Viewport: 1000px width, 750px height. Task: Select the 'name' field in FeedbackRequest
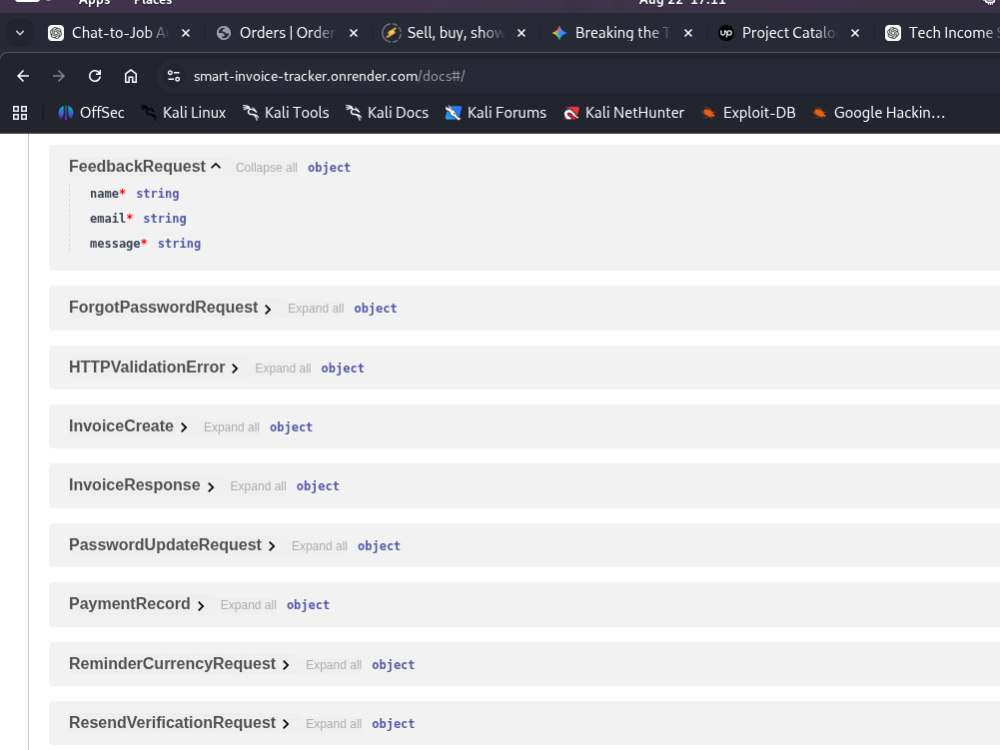pyautogui.click(x=104, y=194)
